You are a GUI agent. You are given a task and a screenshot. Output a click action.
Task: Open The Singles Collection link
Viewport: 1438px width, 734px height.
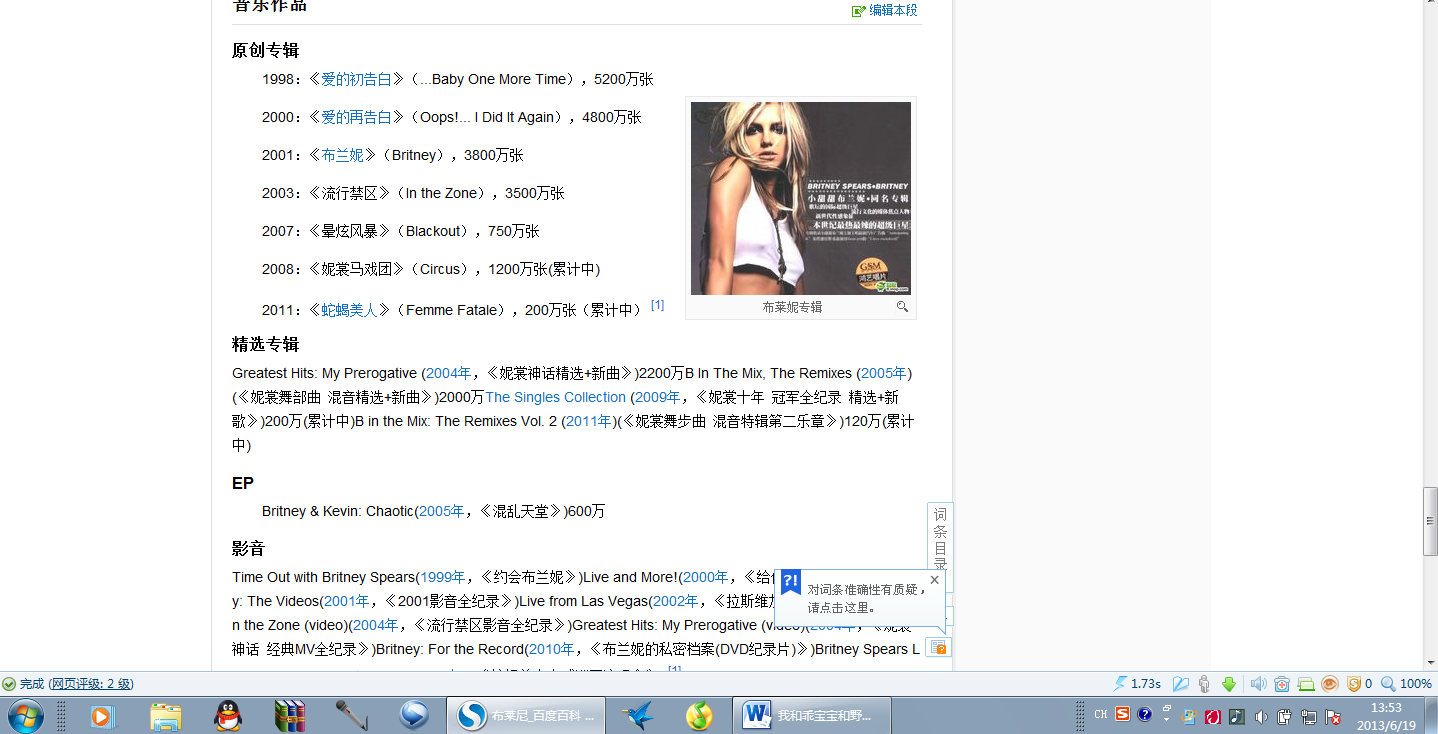pyautogui.click(x=555, y=397)
